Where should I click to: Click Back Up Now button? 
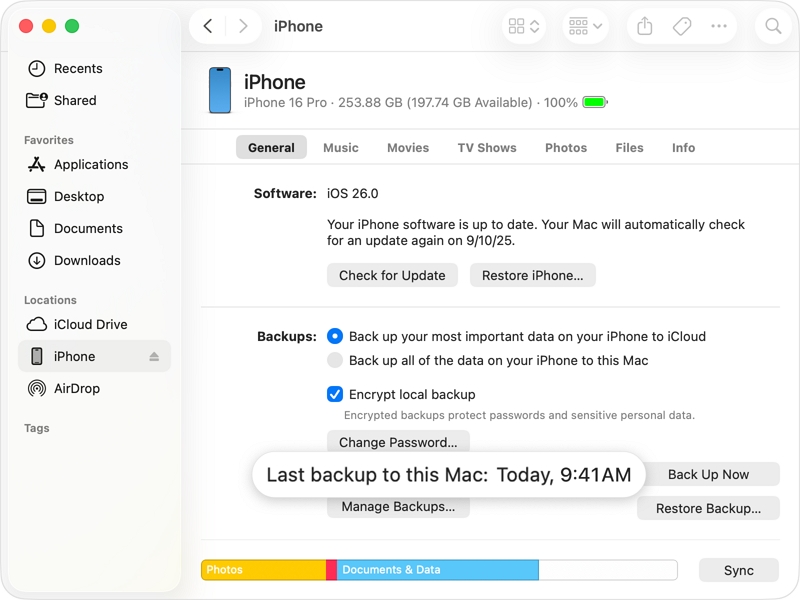[710, 474]
